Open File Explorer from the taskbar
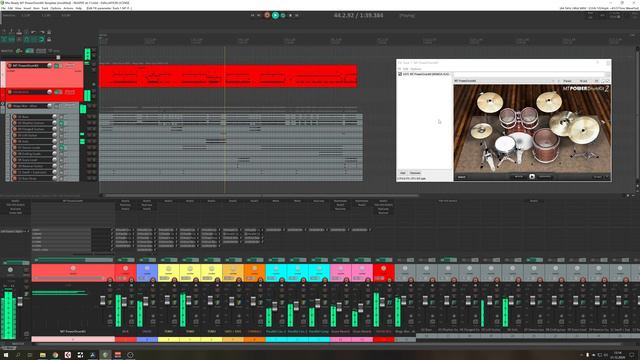 [42, 355]
